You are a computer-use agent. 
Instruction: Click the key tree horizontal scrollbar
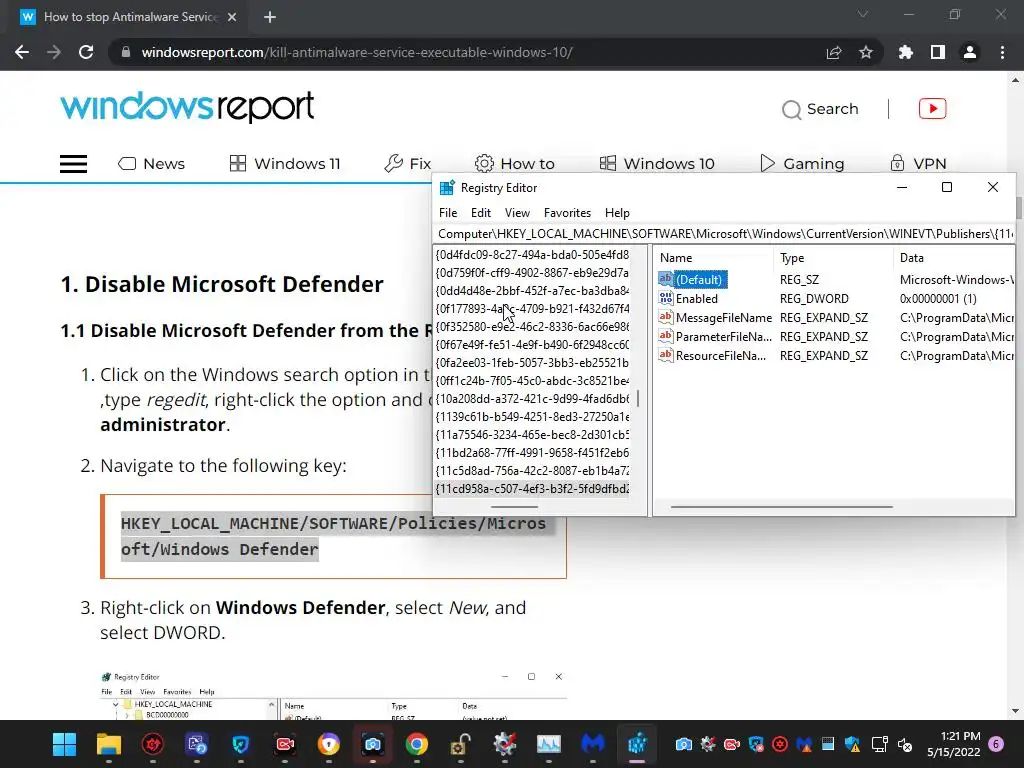coord(515,507)
